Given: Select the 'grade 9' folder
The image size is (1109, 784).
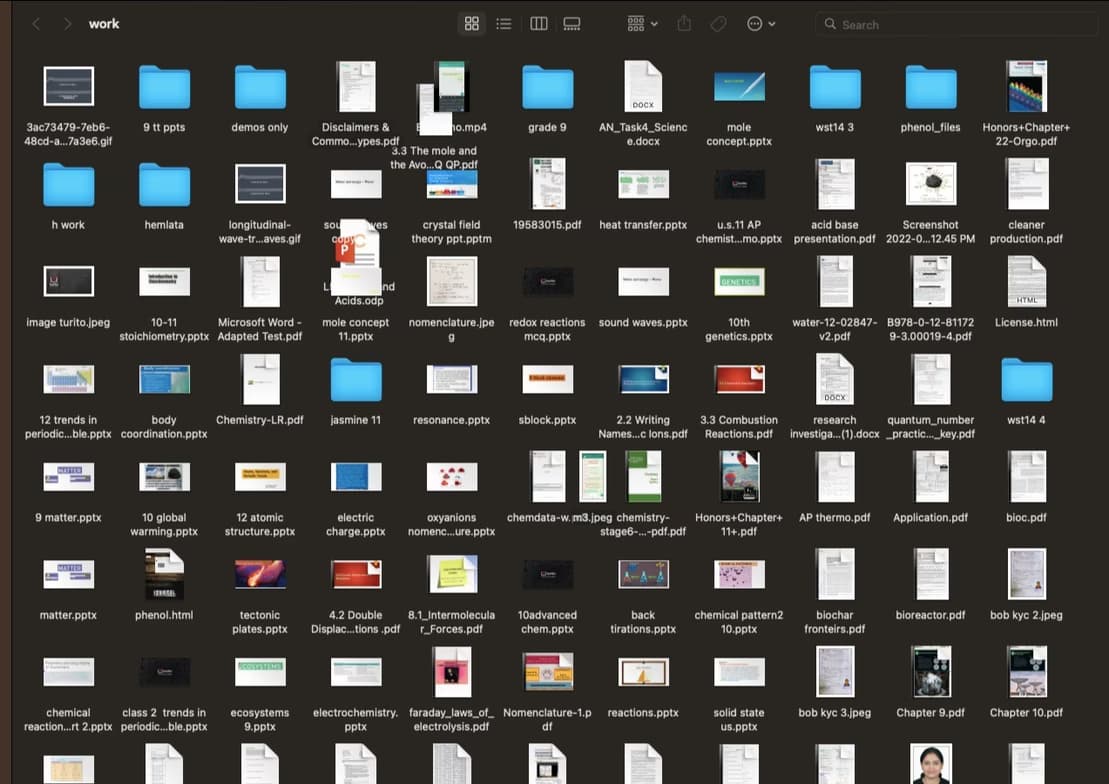Looking at the screenshot, I should pyautogui.click(x=547, y=88).
